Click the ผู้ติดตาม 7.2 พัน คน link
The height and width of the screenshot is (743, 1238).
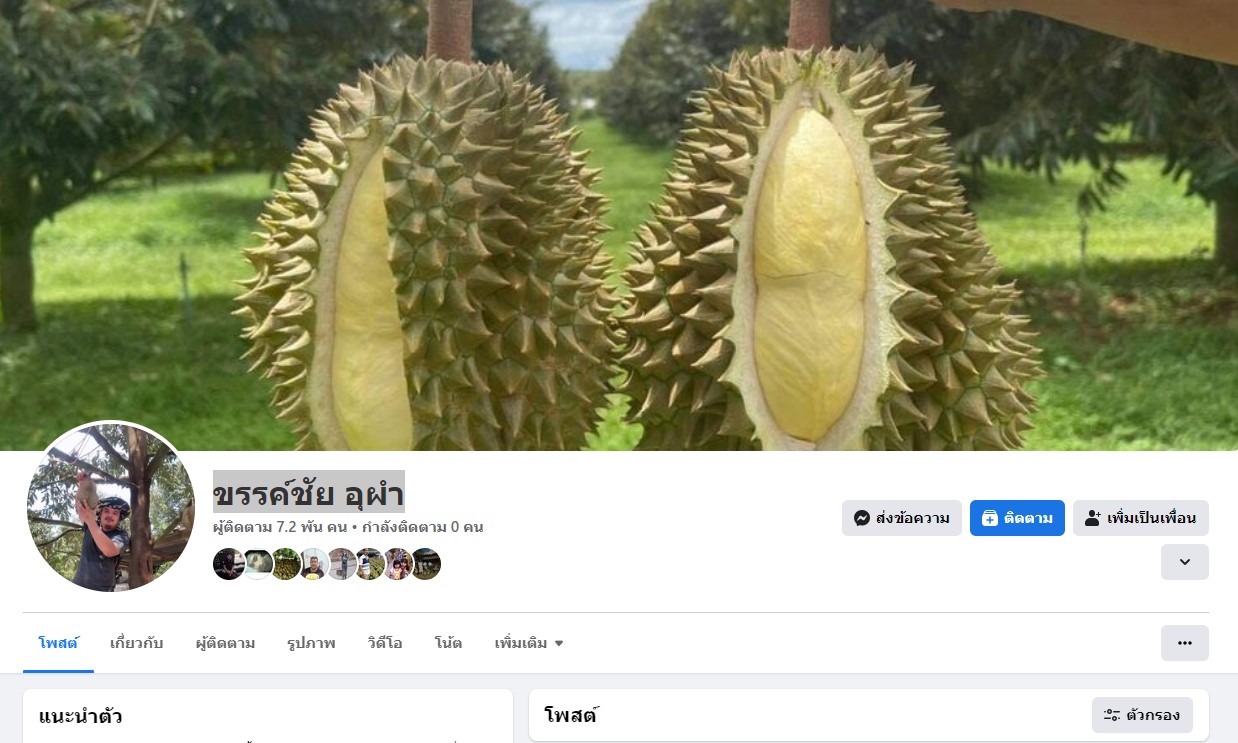pyautogui.click(x=280, y=526)
